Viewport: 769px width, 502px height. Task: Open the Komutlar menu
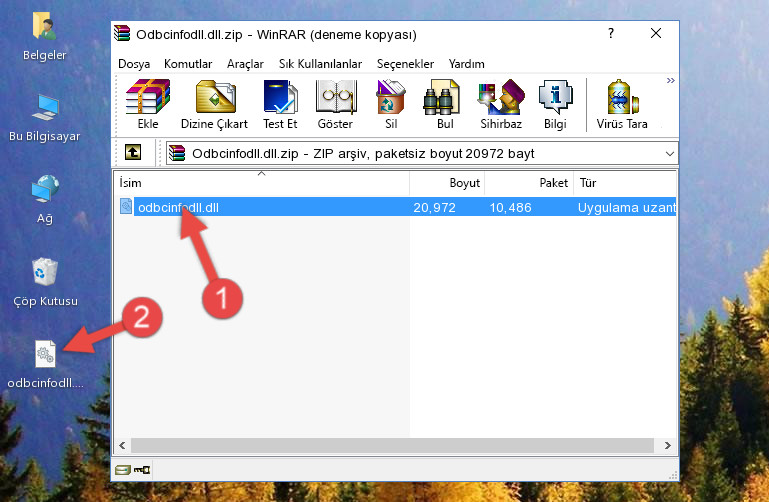pyautogui.click(x=188, y=64)
